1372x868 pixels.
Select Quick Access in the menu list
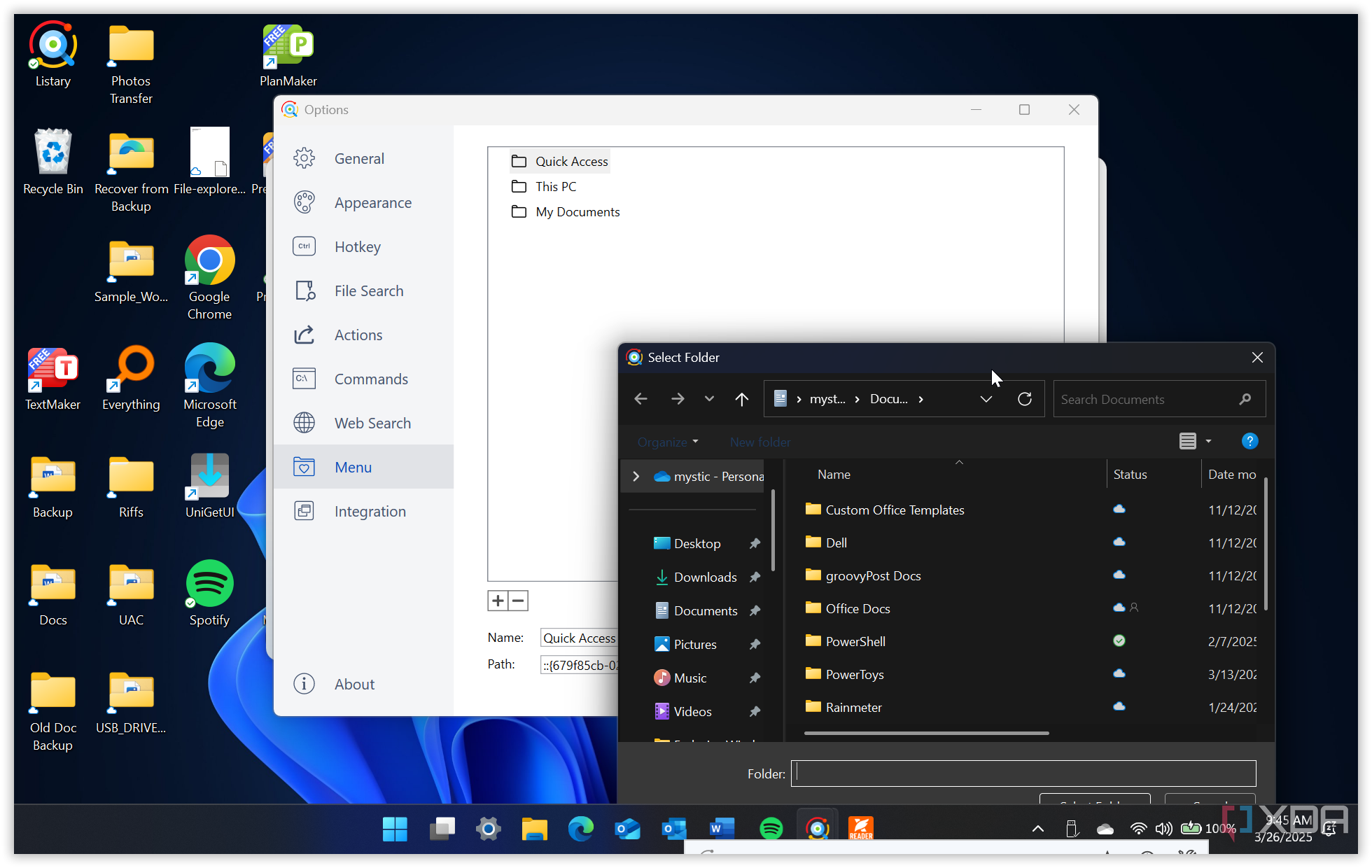[560, 162]
